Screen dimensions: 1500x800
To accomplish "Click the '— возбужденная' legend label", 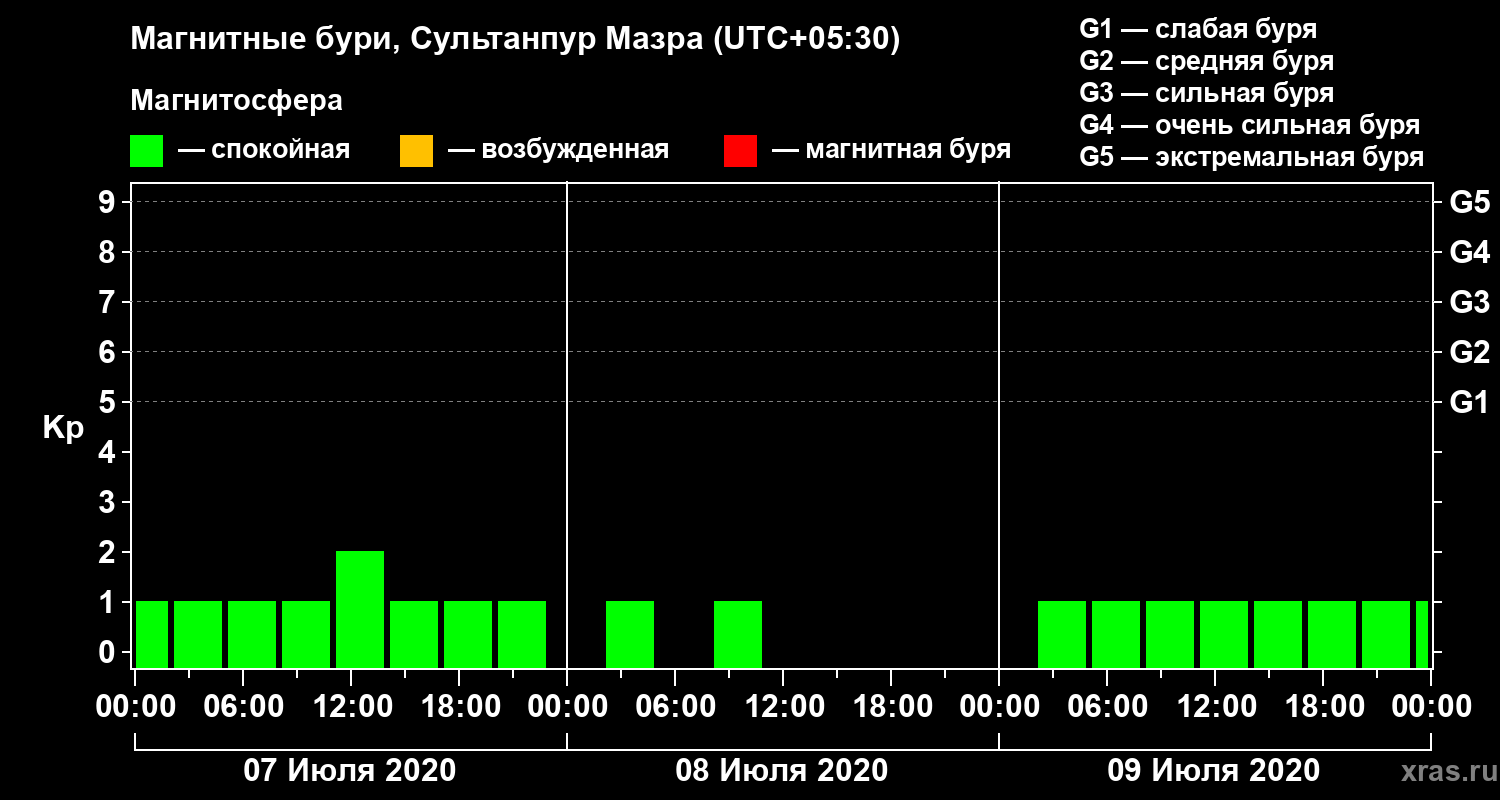I will click(x=558, y=151).
